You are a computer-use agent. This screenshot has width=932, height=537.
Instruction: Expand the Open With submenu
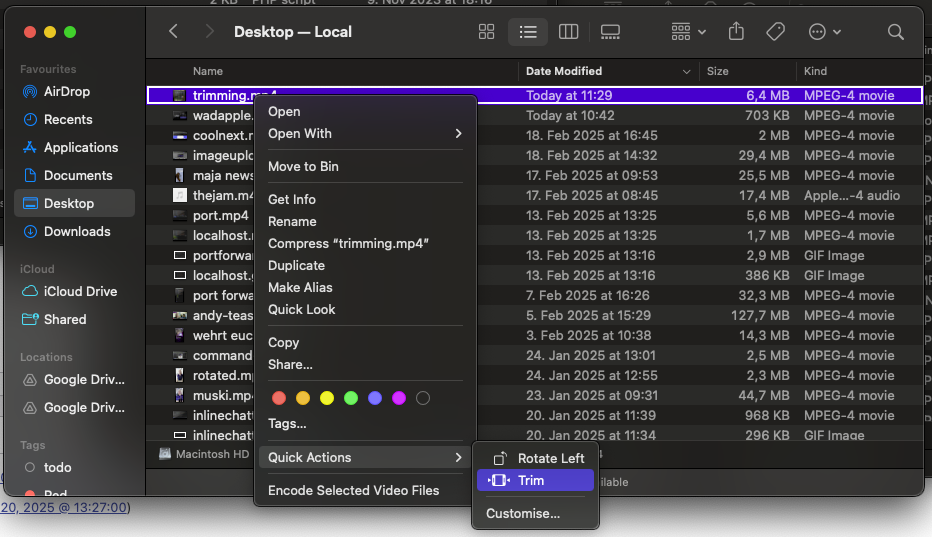pos(365,134)
